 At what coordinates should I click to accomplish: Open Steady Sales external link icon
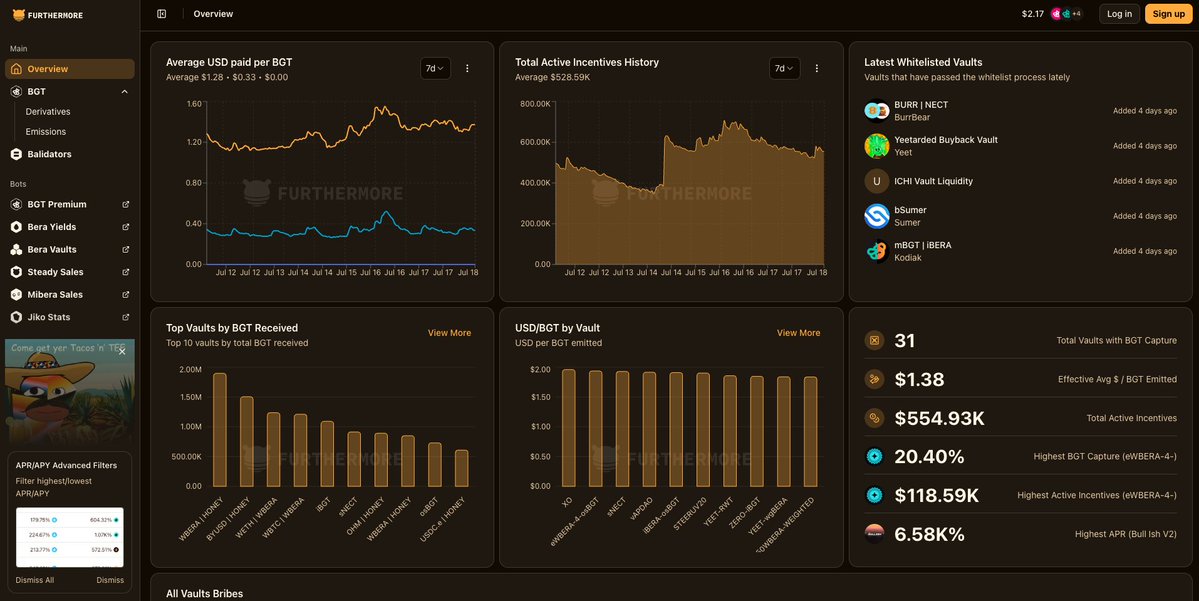point(125,271)
